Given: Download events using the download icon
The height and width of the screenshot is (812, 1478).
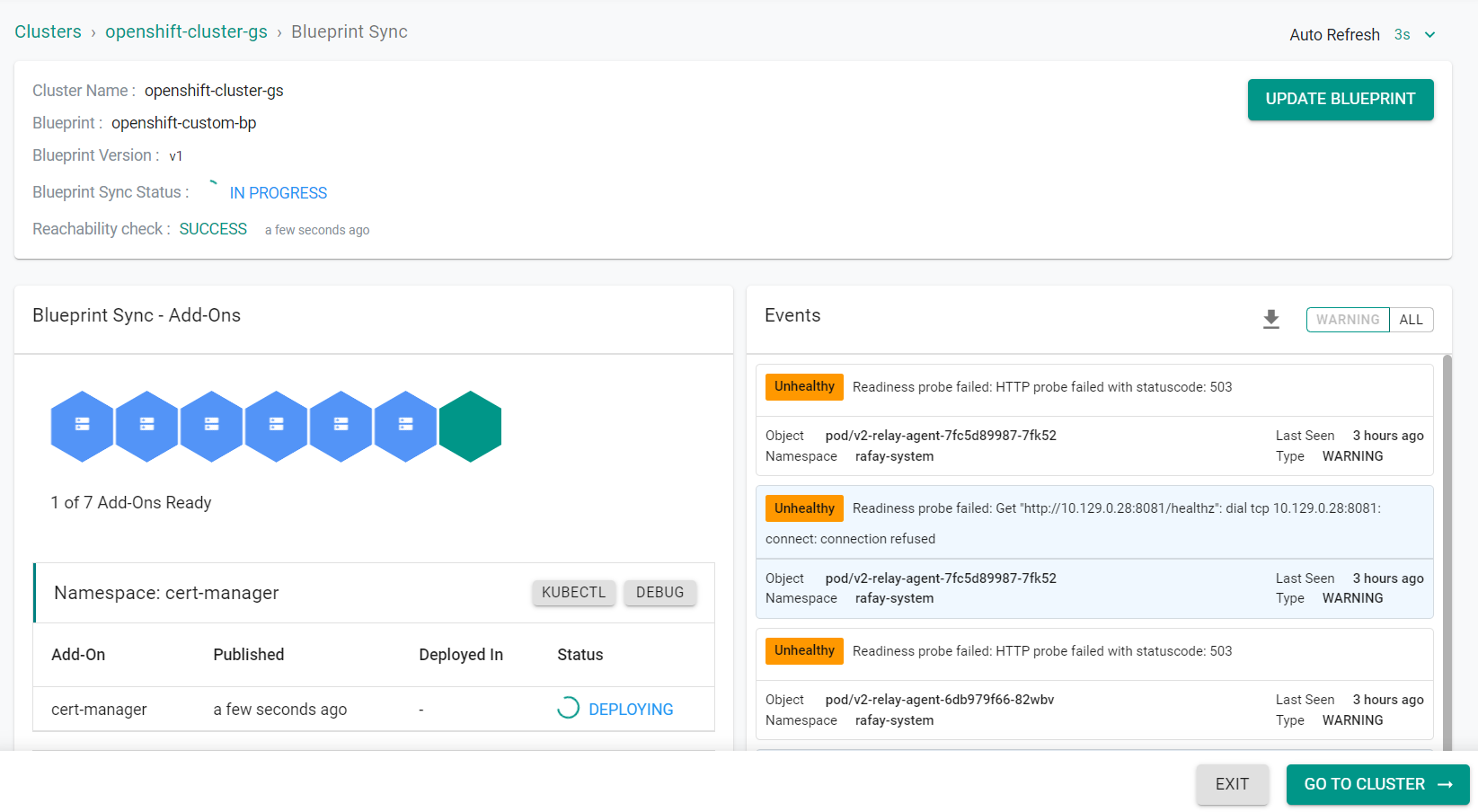Looking at the screenshot, I should click(1271, 320).
